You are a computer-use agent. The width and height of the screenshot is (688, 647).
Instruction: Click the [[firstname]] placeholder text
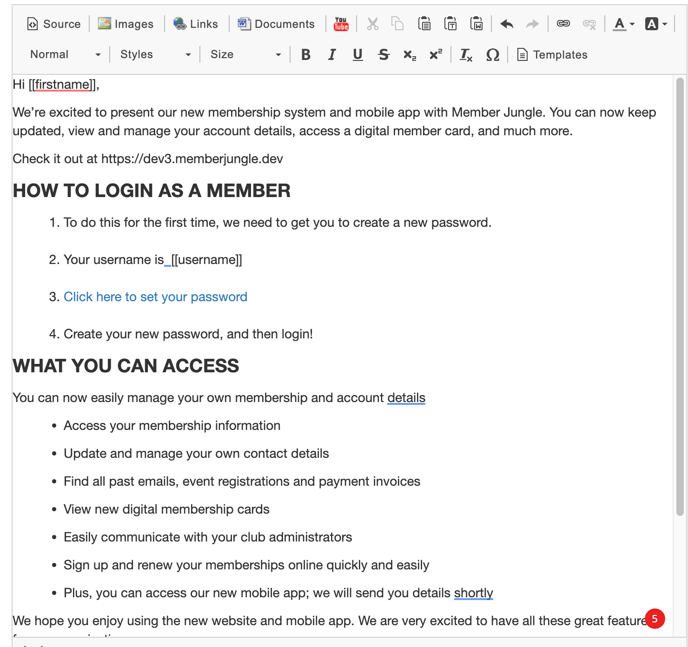coord(63,84)
